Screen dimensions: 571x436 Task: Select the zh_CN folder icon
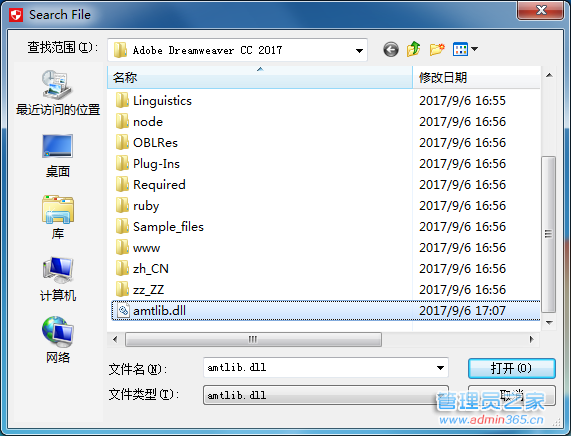point(122,268)
